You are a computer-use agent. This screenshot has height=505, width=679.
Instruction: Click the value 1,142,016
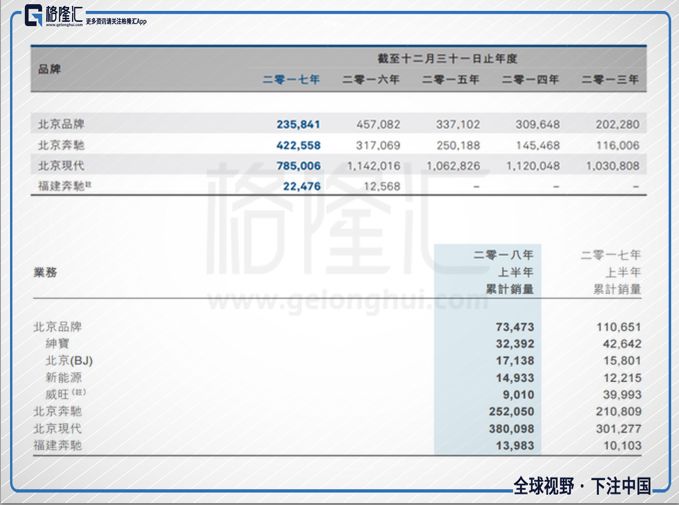click(x=374, y=166)
